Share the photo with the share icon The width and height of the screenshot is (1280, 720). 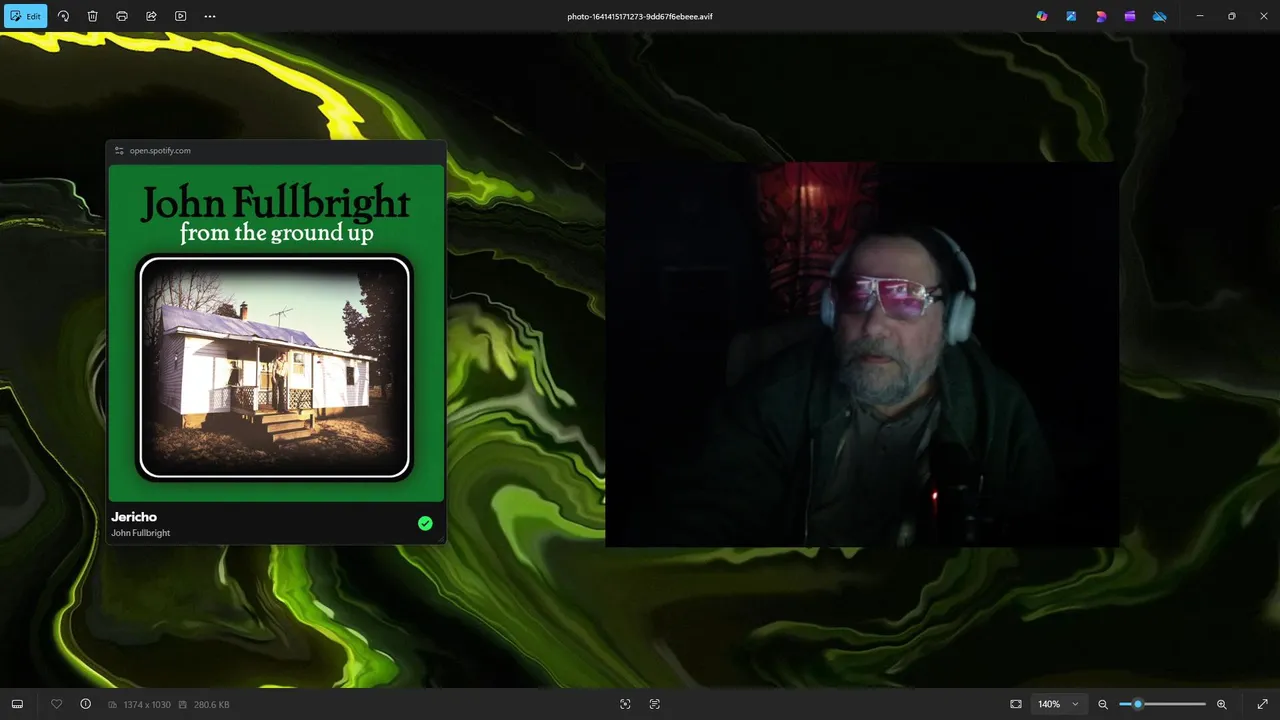[151, 16]
